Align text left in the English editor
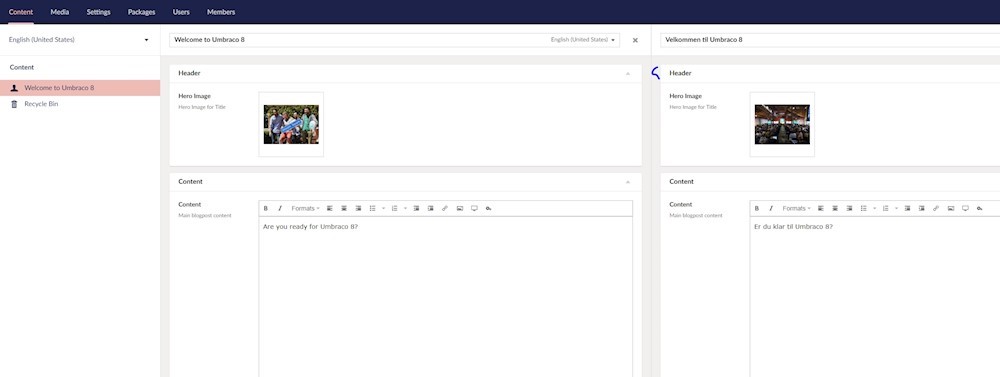Image resolution: width=1000 pixels, height=377 pixels. [330, 209]
